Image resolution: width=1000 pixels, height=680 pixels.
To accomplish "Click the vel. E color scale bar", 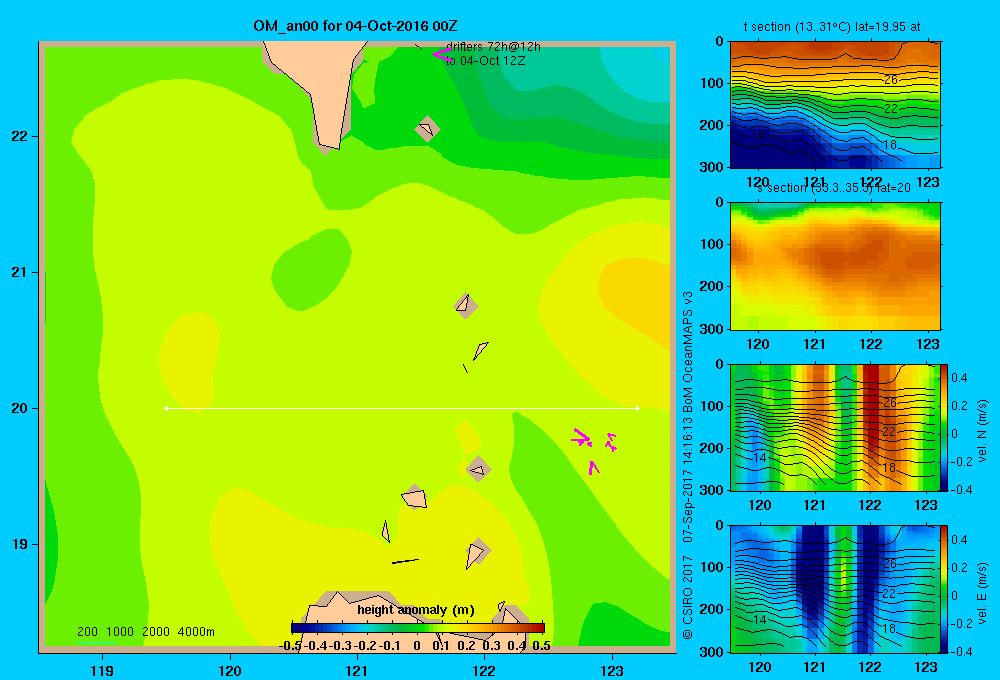I will pos(945,589).
